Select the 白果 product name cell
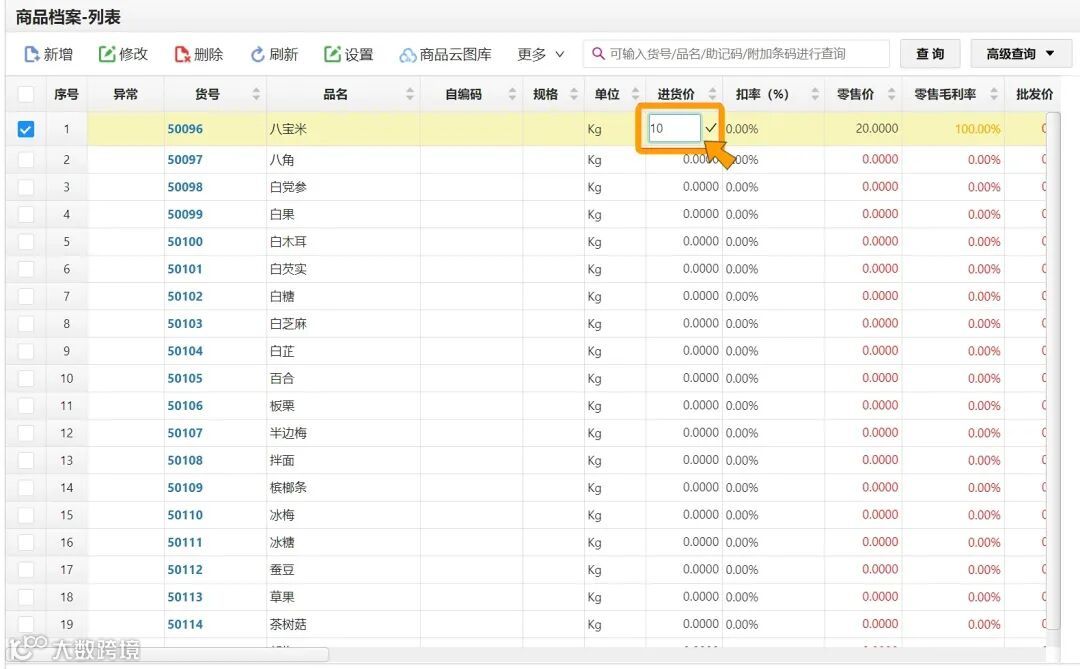This screenshot has width=1080, height=669. click(343, 214)
